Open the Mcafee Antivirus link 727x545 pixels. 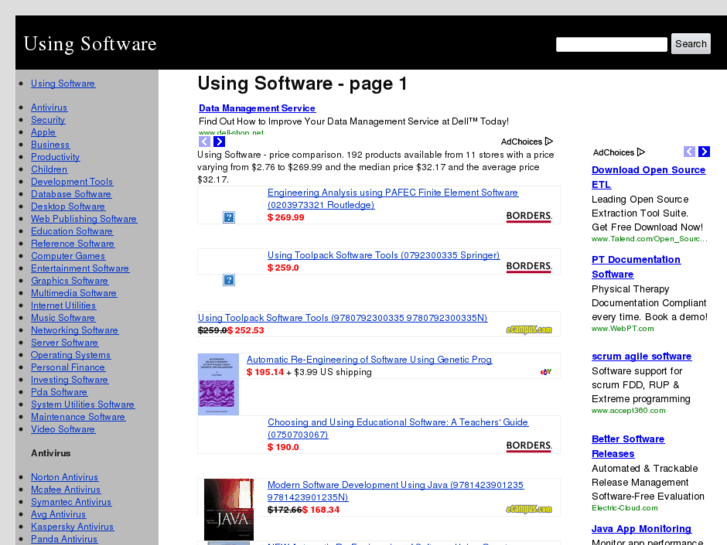tap(66, 489)
